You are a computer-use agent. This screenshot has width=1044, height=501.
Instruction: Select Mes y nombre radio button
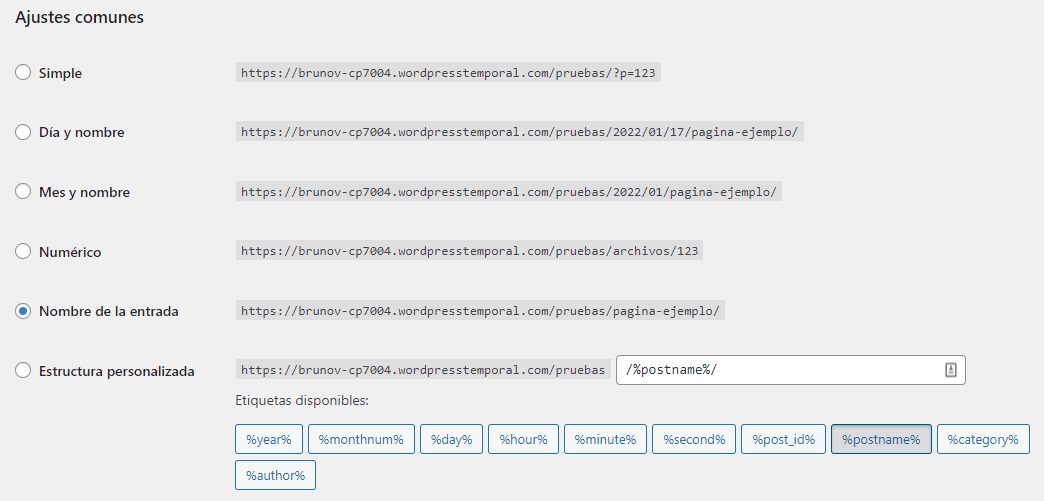[23, 192]
